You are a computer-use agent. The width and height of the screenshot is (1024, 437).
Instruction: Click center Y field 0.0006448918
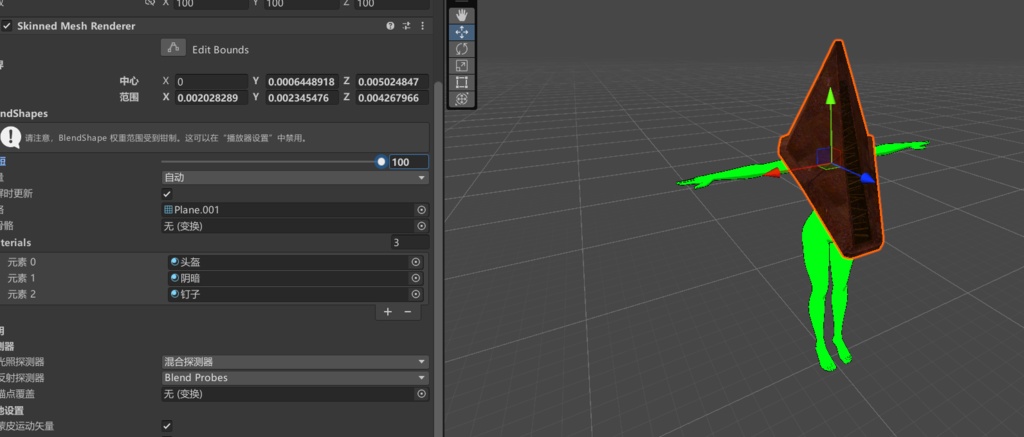pyautogui.click(x=302, y=82)
